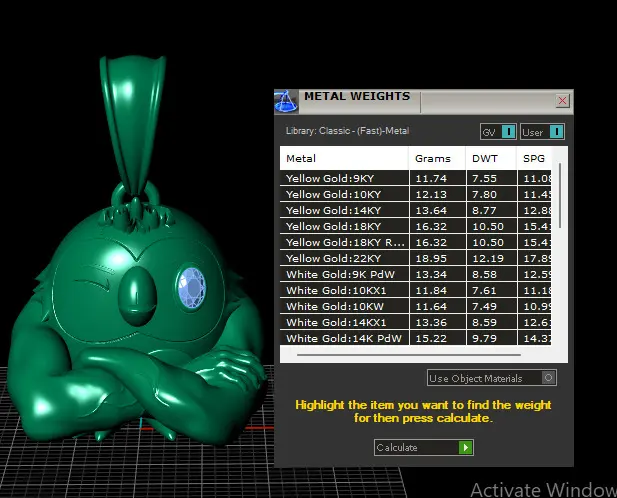
Task: Click the 13.64 grams value
Action: 431,211
